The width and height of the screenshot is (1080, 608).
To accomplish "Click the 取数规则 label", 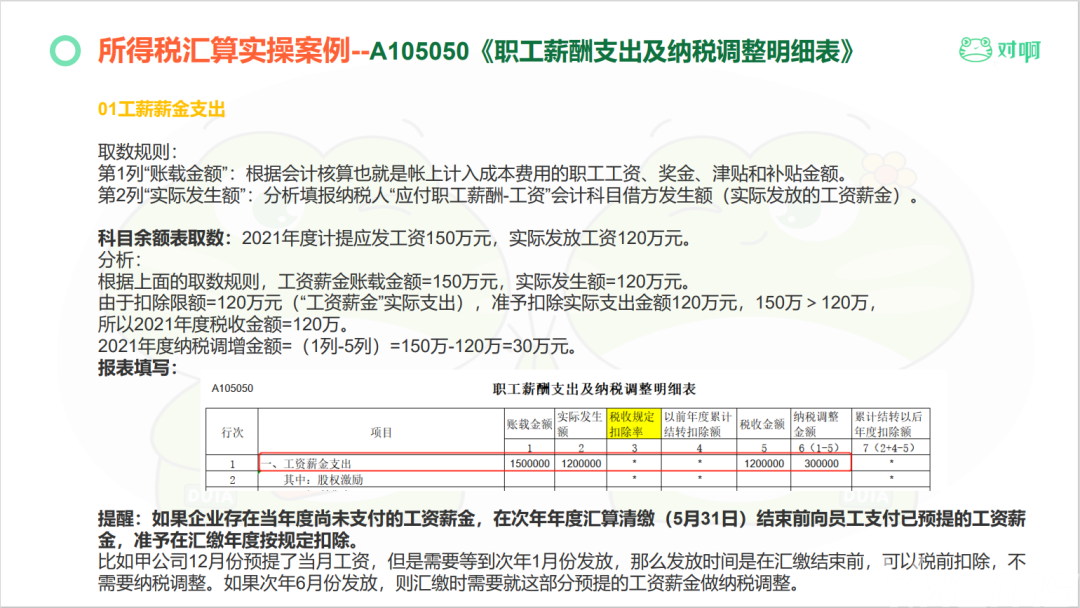I will click(x=138, y=152).
